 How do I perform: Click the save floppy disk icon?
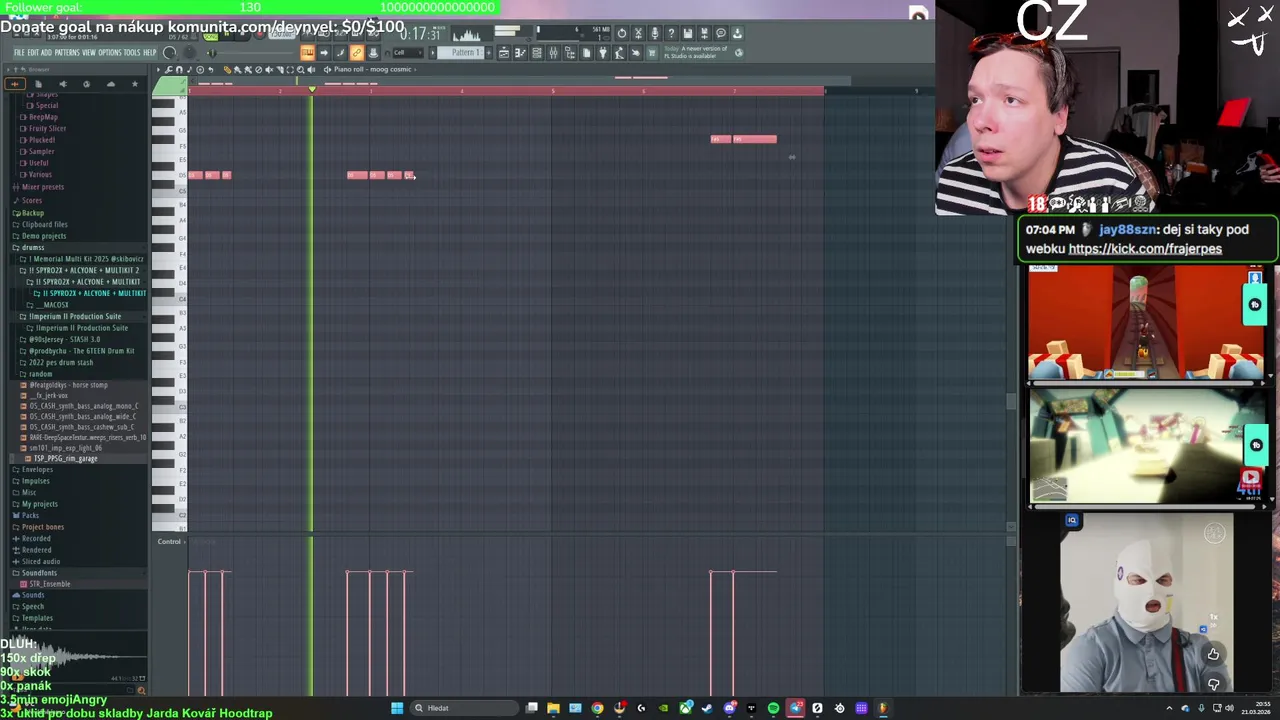tap(688, 33)
